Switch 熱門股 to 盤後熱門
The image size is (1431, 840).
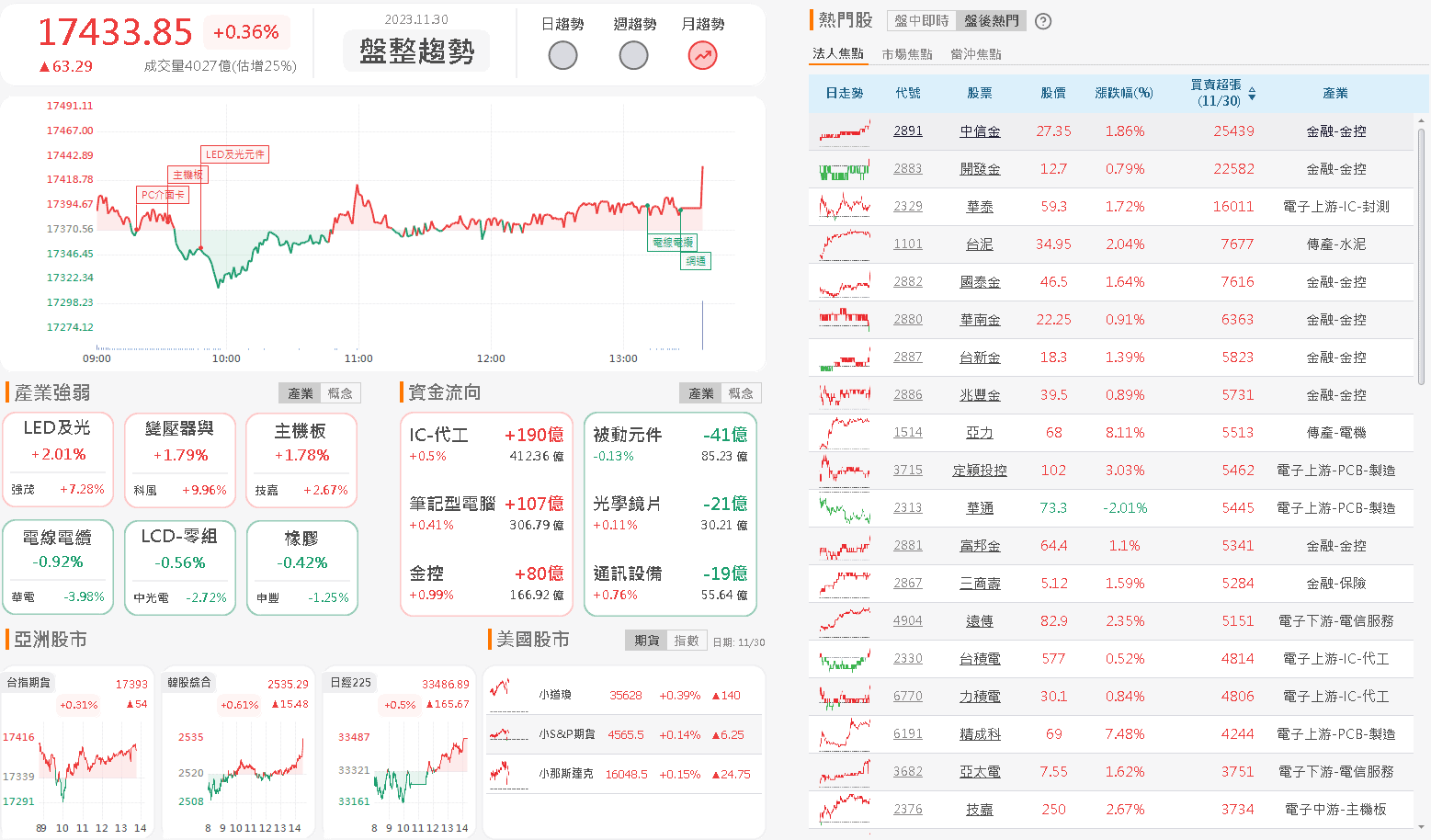[x=991, y=21]
